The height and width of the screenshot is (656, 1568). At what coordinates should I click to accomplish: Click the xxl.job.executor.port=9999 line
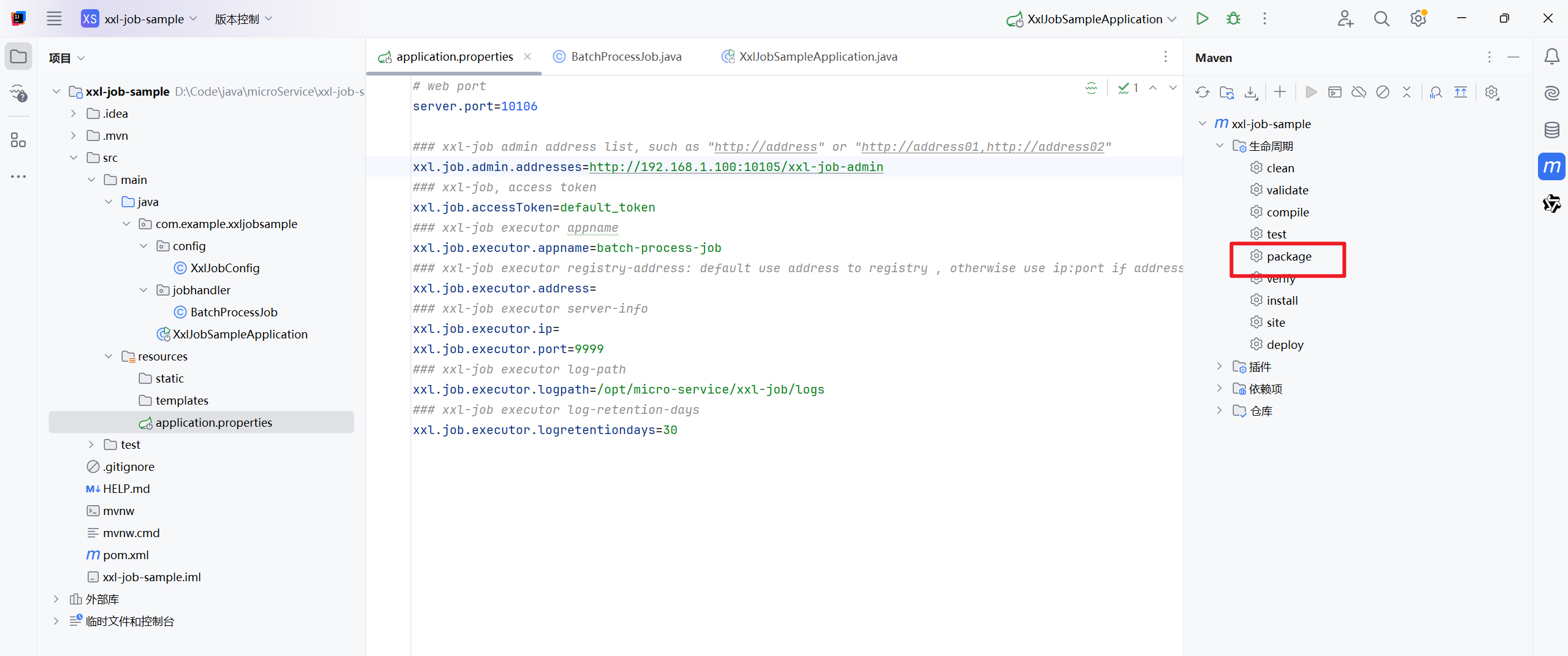[508, 349]
